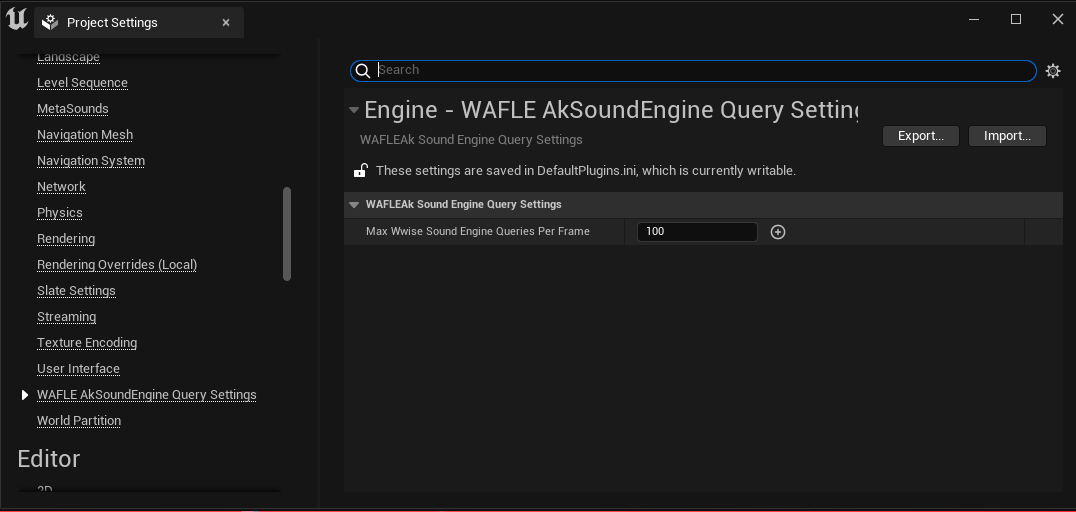Select the Project Settings tab
Screen dimensions: 1076x512
click(x=112, y=22)
